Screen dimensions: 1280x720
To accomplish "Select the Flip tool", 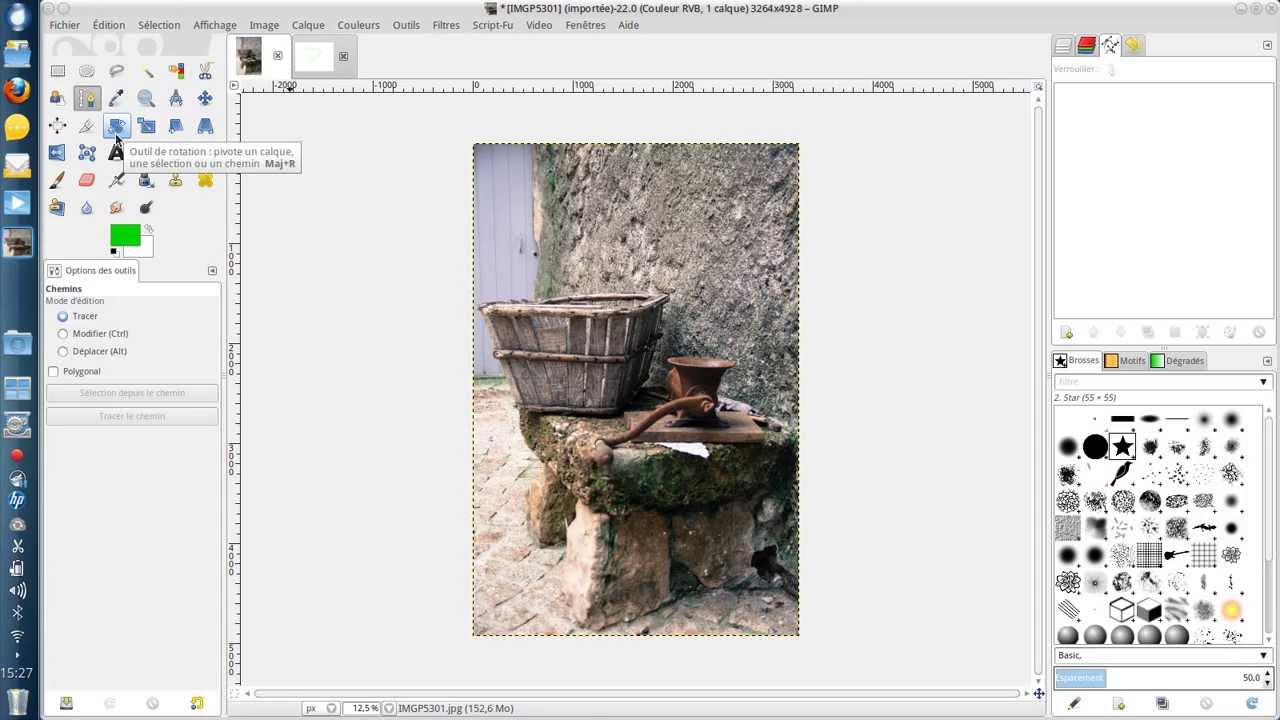I will click(58, 153).
